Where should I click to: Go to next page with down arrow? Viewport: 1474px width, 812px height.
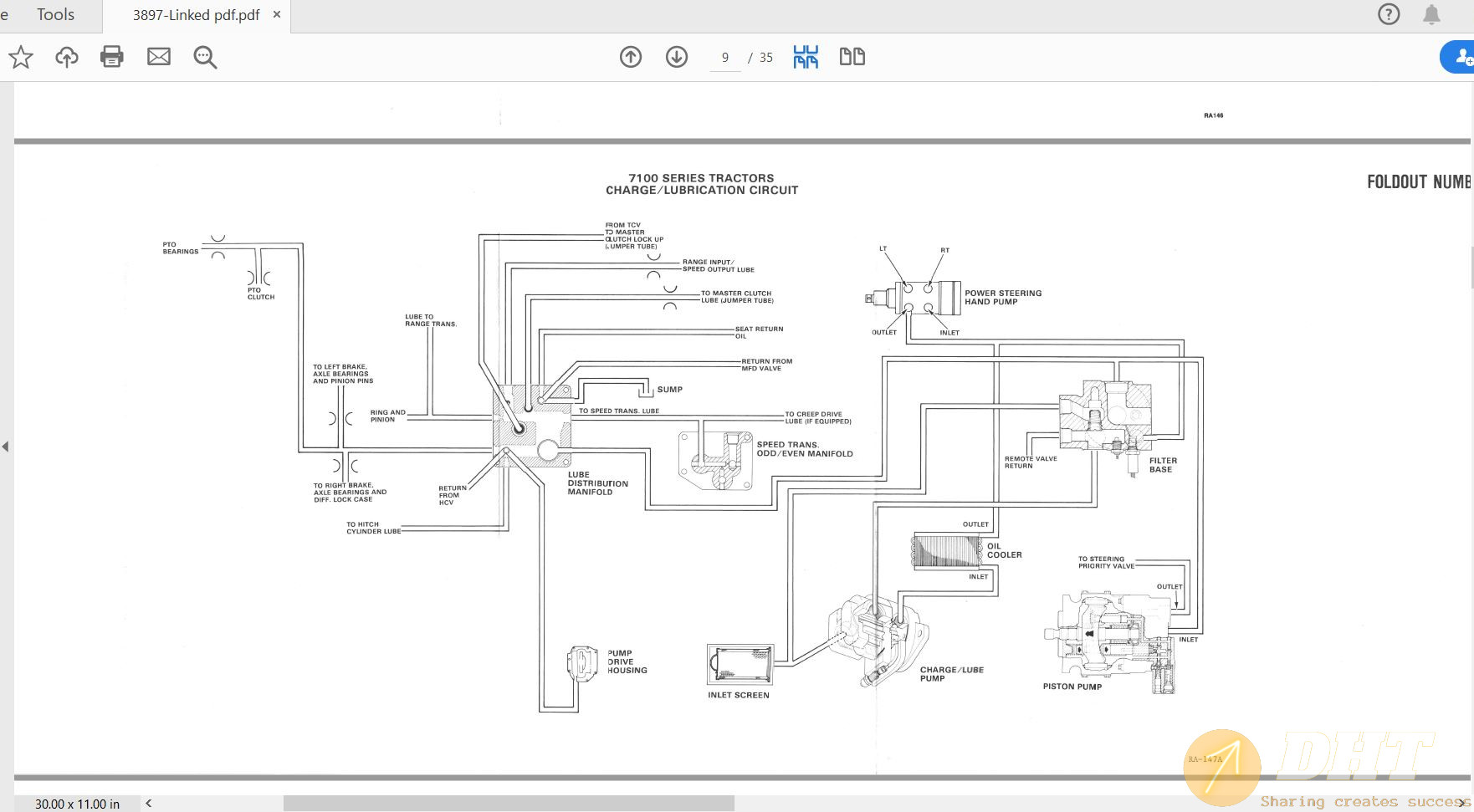676,57
